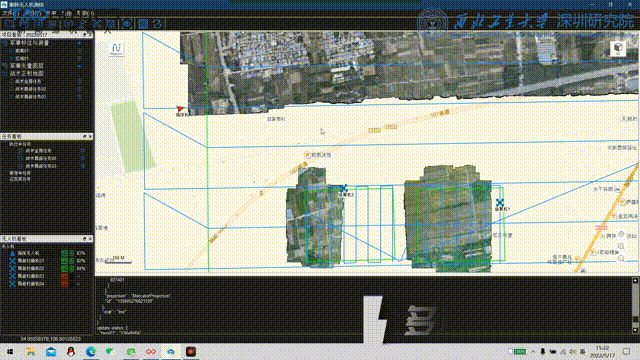Close the task panel
640x360 pixels.
pyautogui.click(x=90, y=136)
